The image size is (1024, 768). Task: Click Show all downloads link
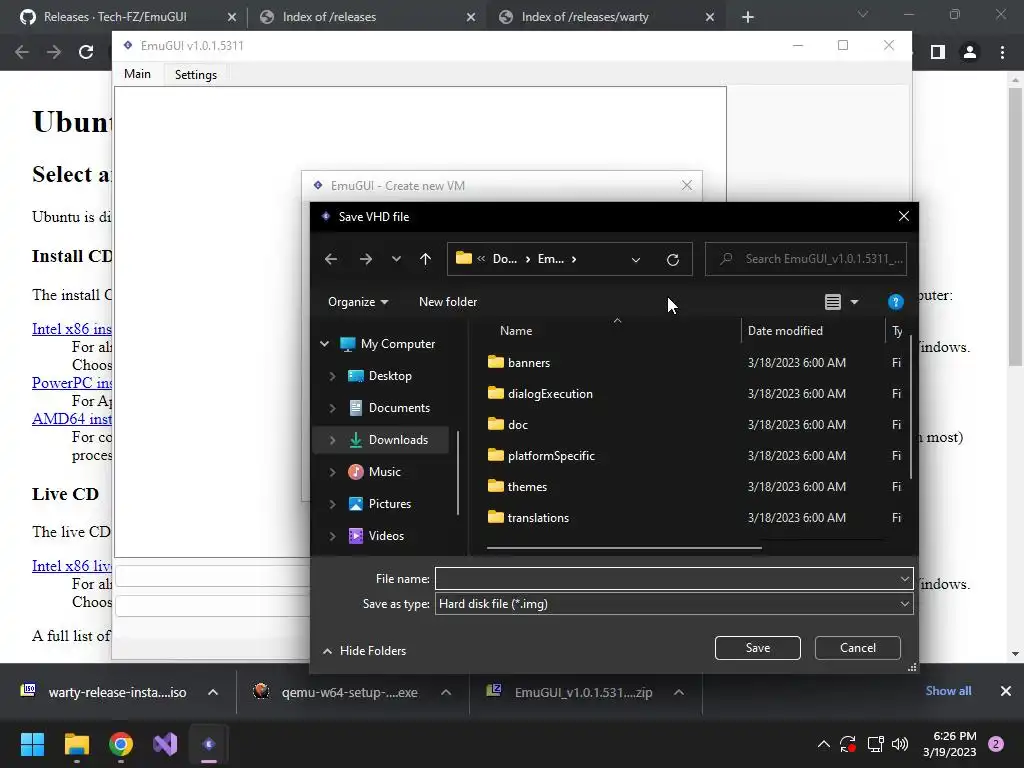click(948, 691)
